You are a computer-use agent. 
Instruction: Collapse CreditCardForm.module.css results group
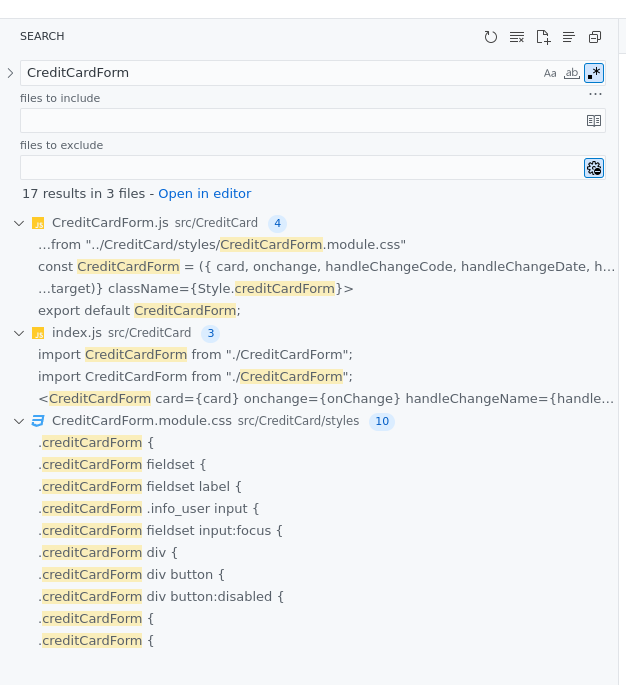tap(19, 421)
